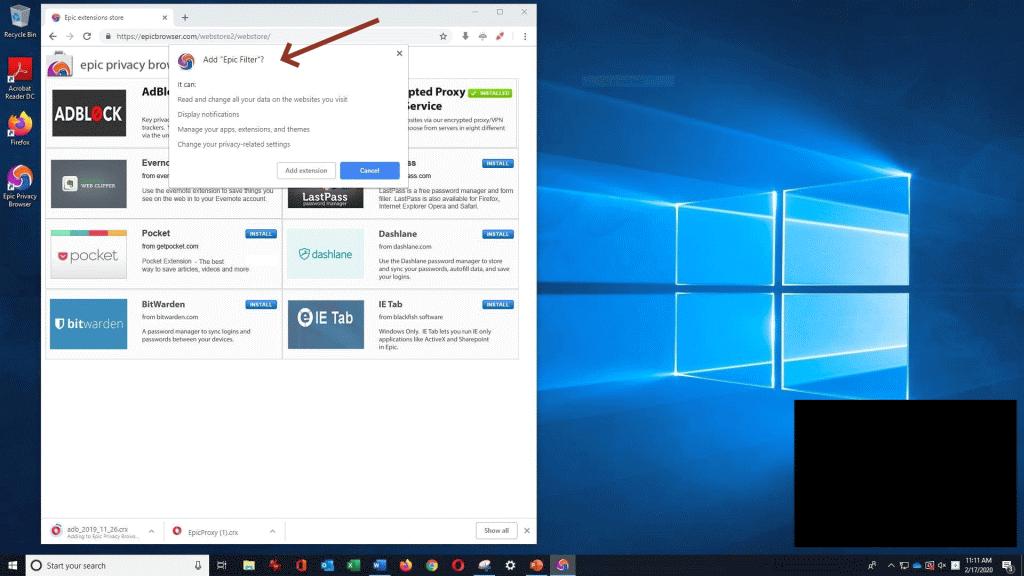Viewport: 1024px width, 576px height.
Task: Click the Dashlane extension title
Action: 398,234
